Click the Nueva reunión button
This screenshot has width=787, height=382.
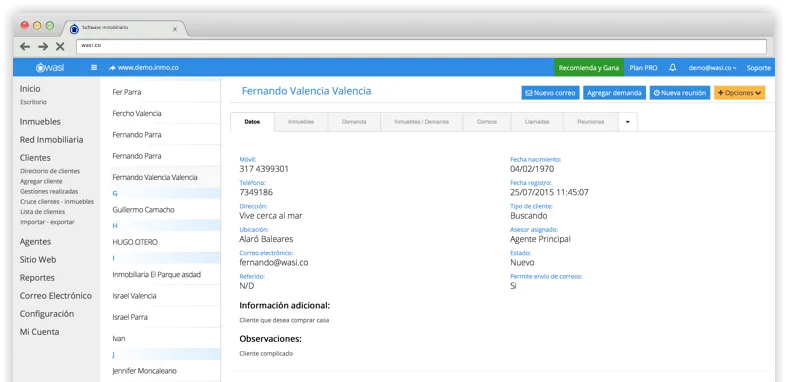pos(680,93)
